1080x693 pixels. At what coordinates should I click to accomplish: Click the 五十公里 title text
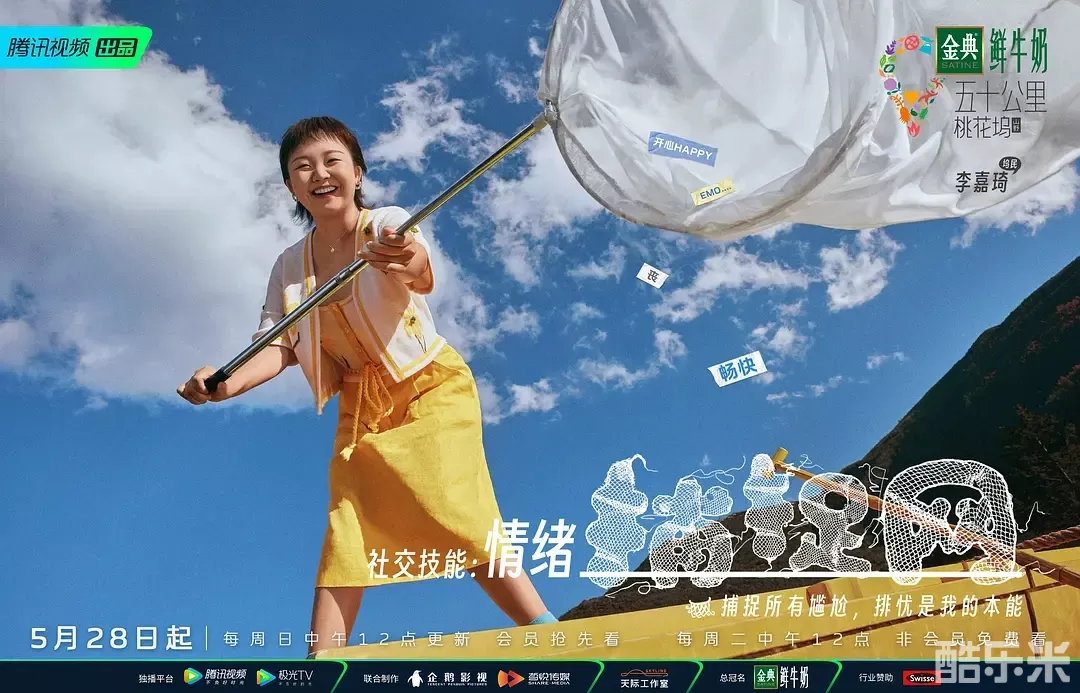[x=1000, y=97]
